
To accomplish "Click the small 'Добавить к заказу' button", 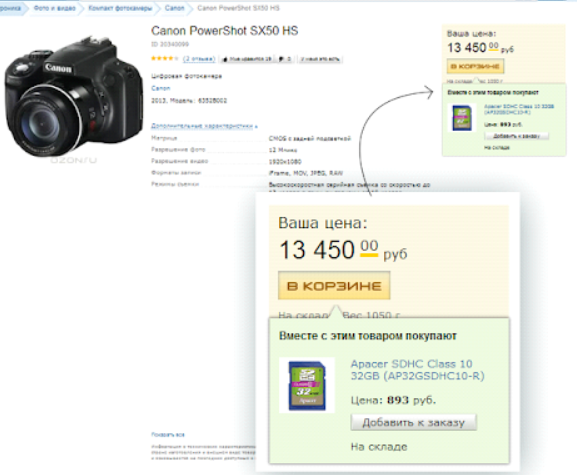I will [x=516, y=136].
